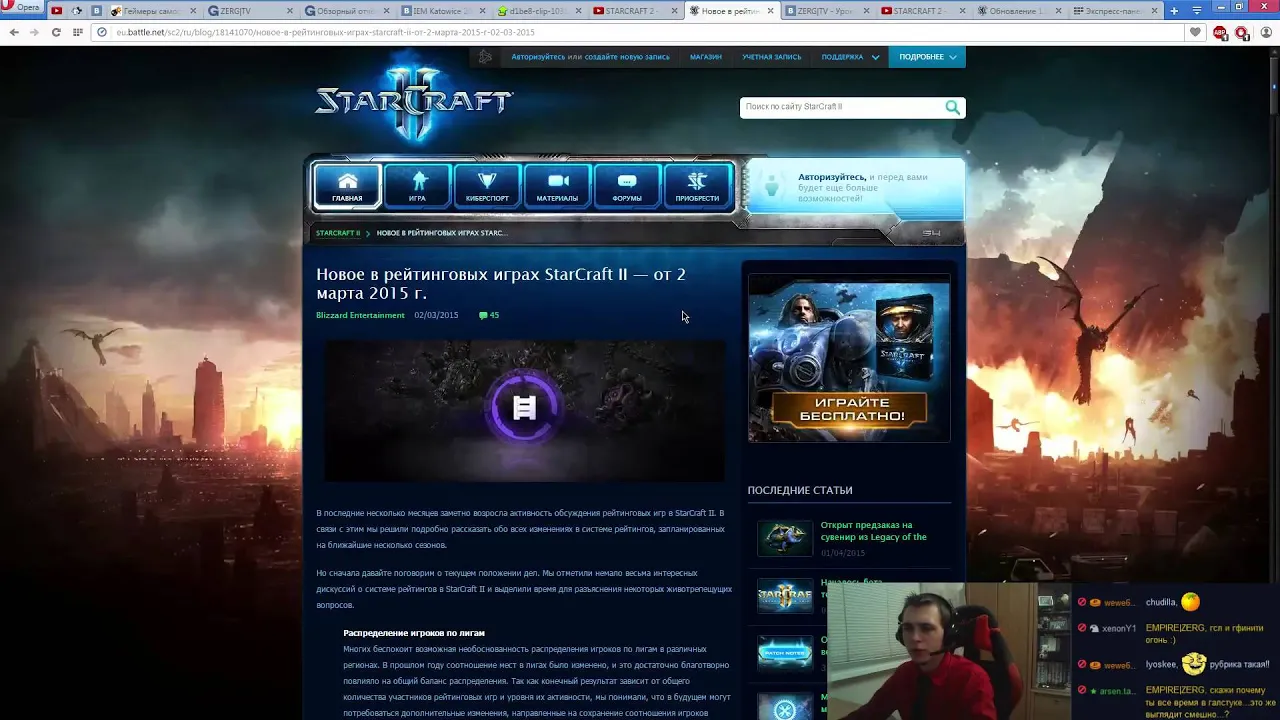Open the Speed Dial grid icon
This screenshot has width=1280, height=720.
pos(77,32)
